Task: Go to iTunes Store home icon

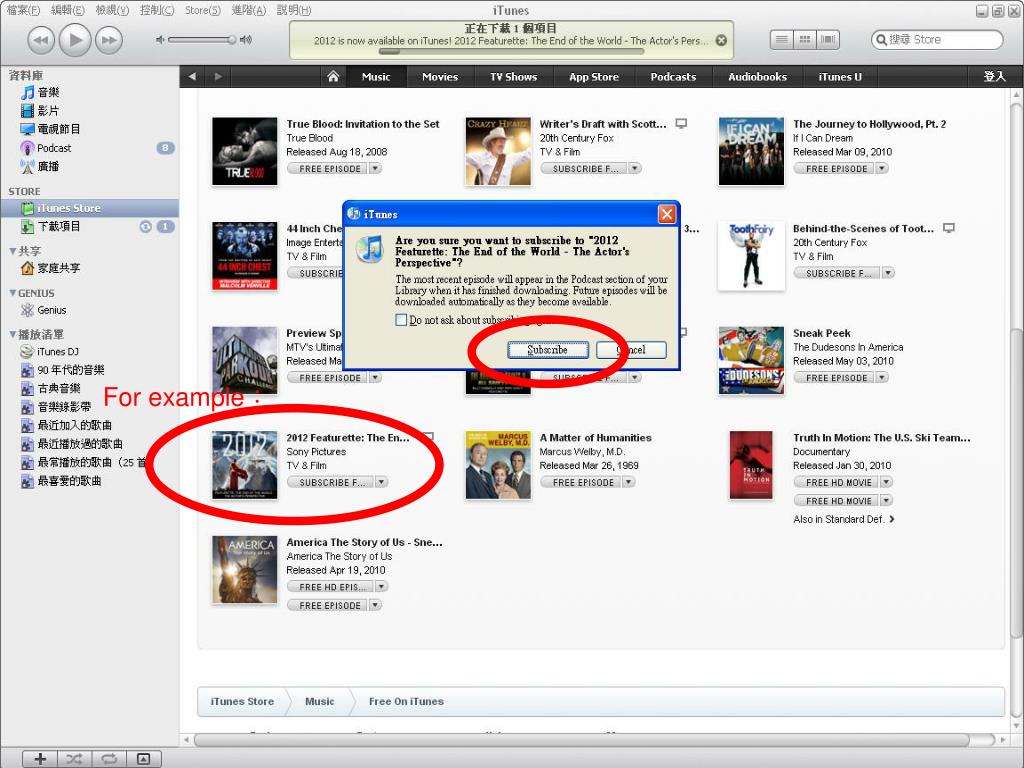Action: coord(333,76)
